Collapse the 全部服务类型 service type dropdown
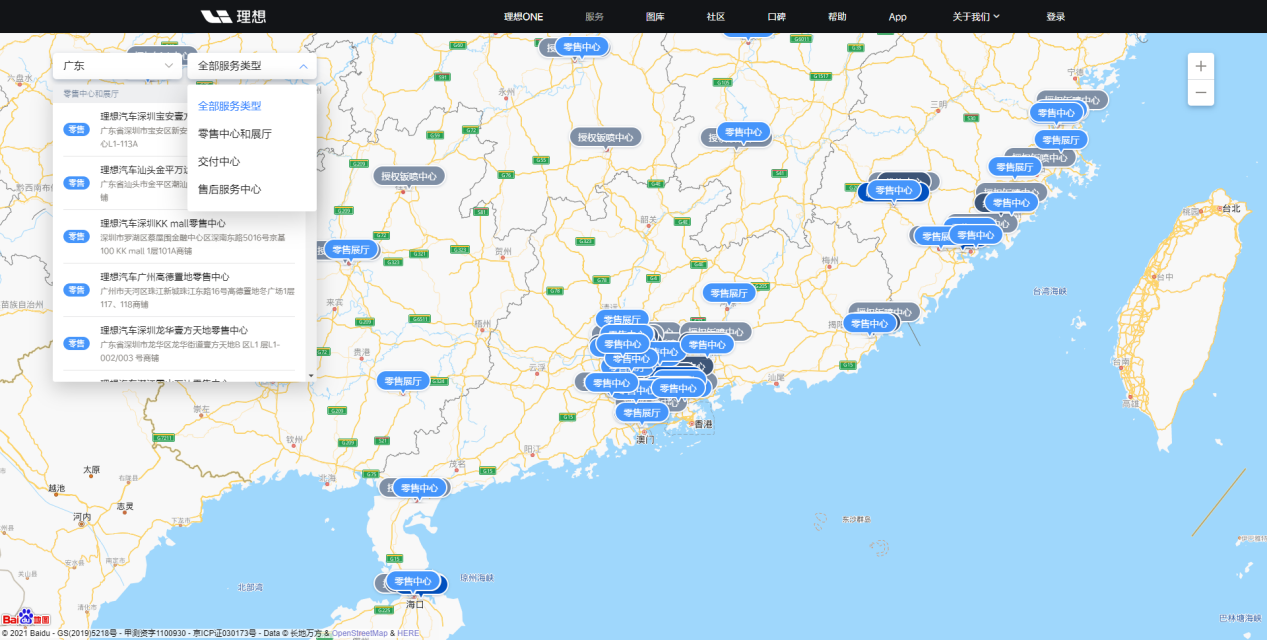Screen dimensions: 1267x640 tap(252, 66)
